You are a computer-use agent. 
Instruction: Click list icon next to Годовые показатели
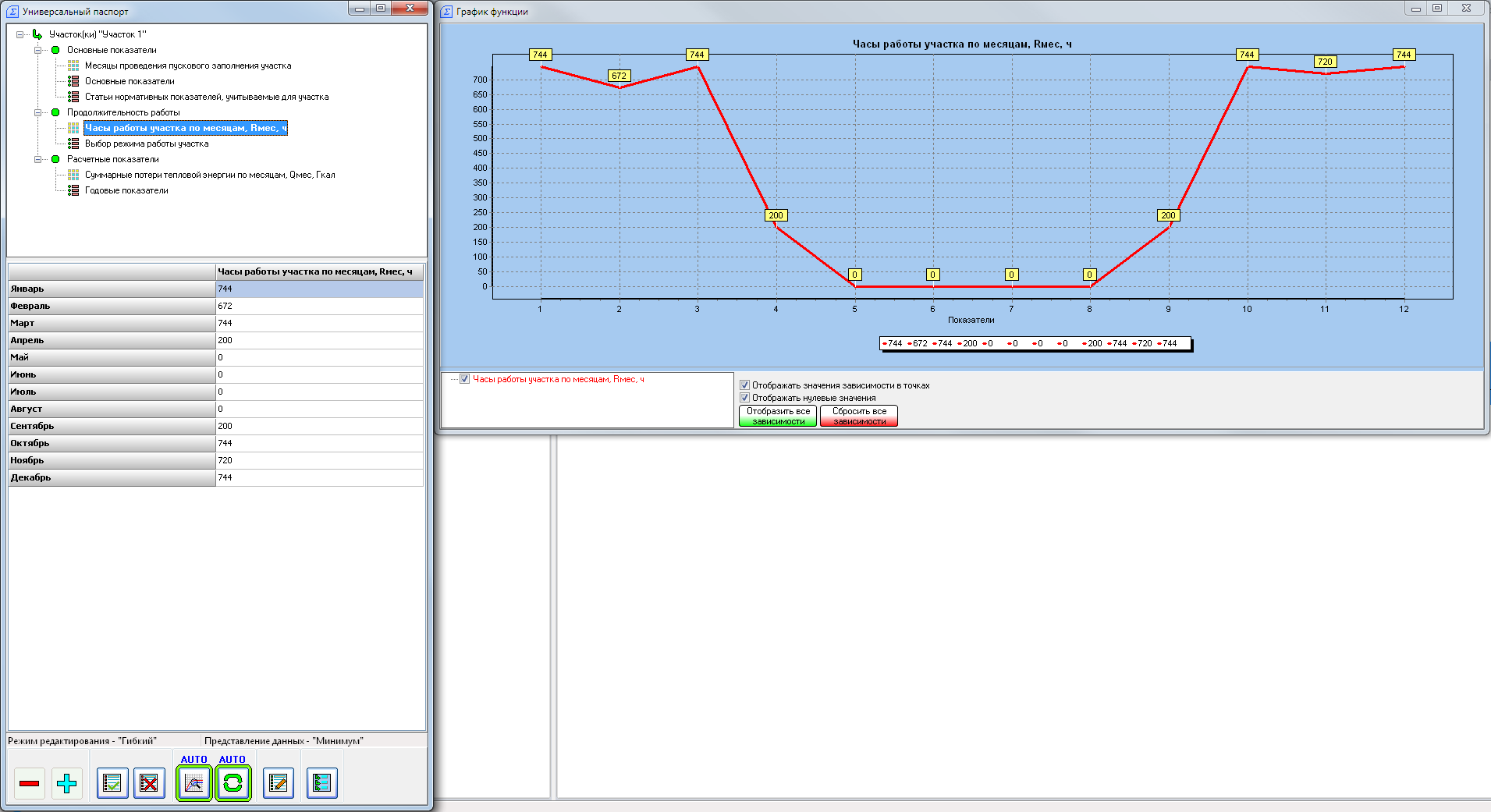[x=73, y=190]
